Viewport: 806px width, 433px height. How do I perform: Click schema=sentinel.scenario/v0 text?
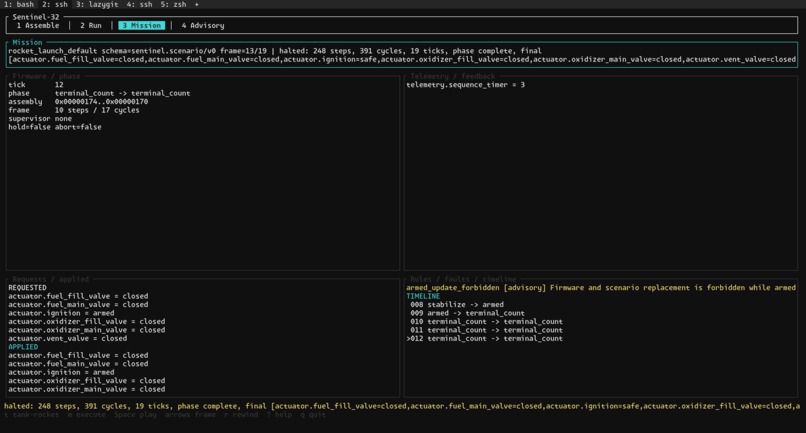[x=158, y=51]
